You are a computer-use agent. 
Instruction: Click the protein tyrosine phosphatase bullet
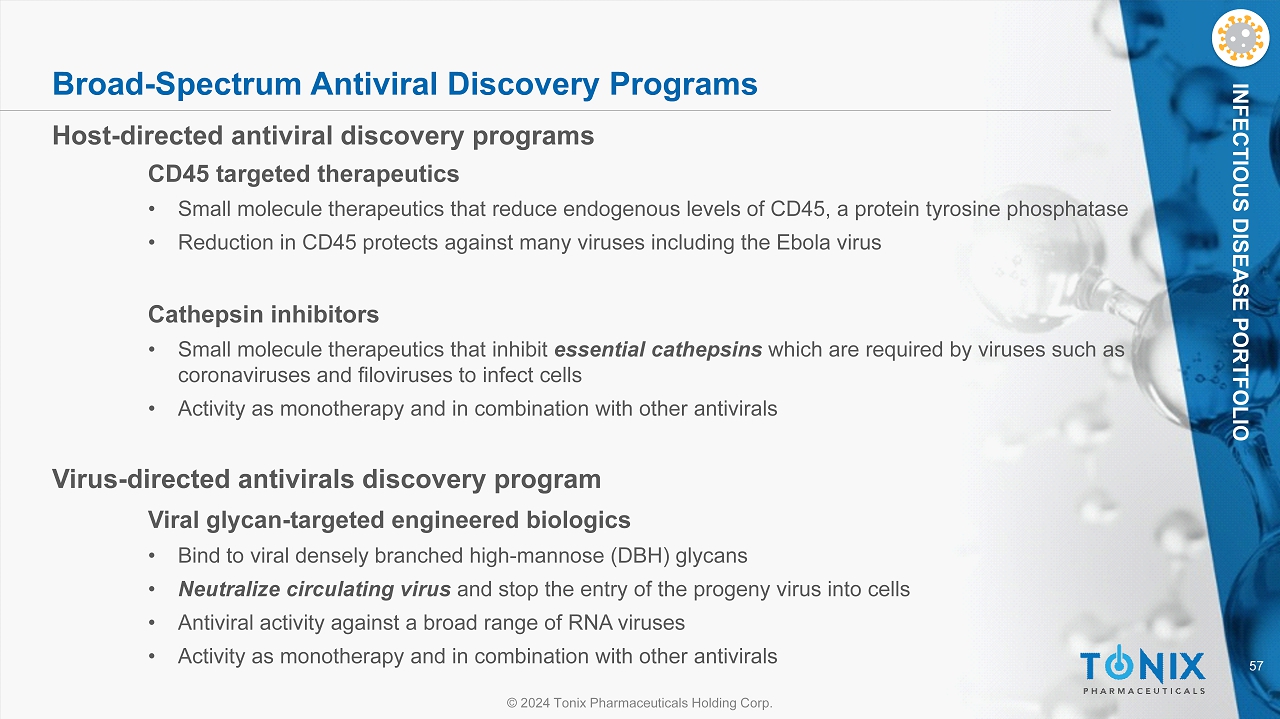point(652,210)
